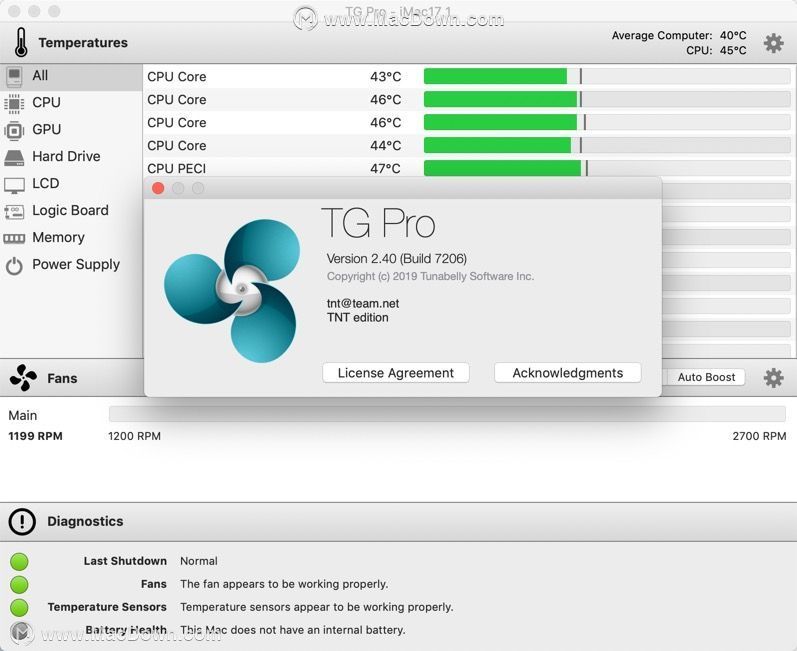Click the 43°C CPU Core temperature bar

click(x=607, y=76)
